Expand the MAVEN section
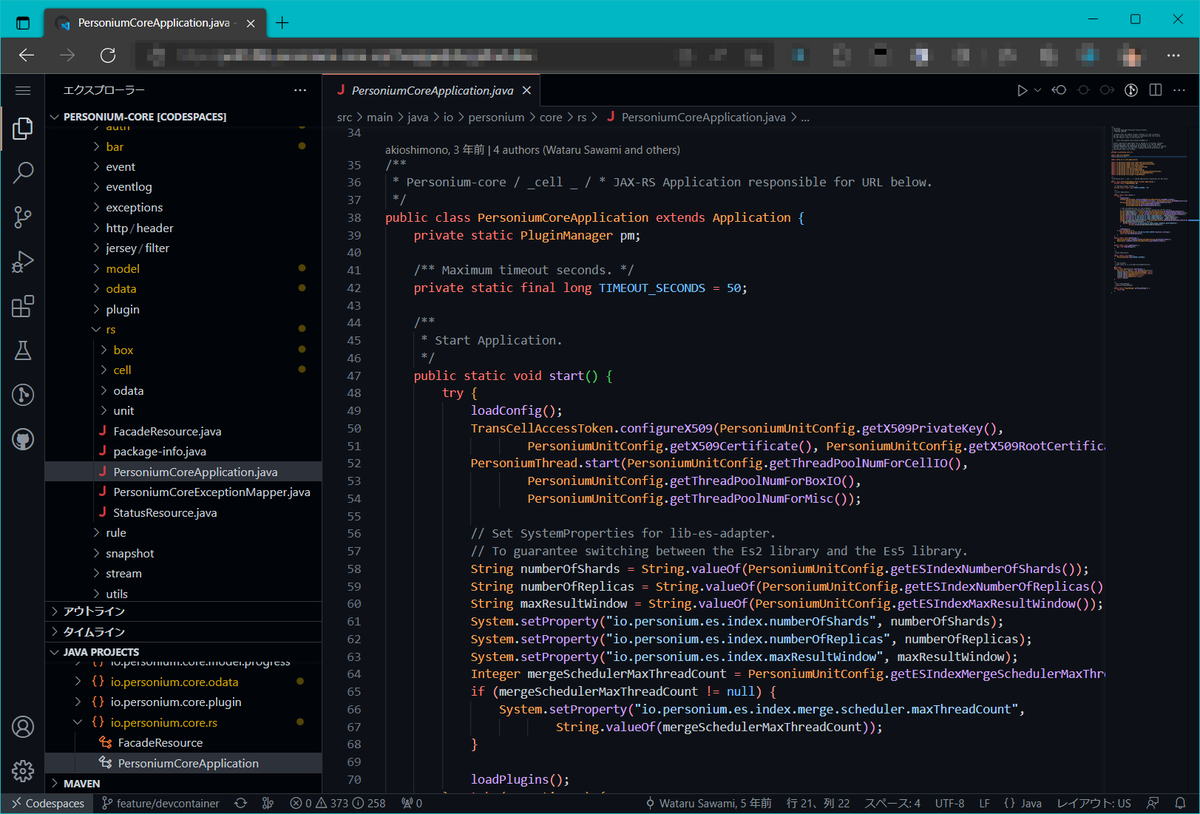 tap(184, 784)
